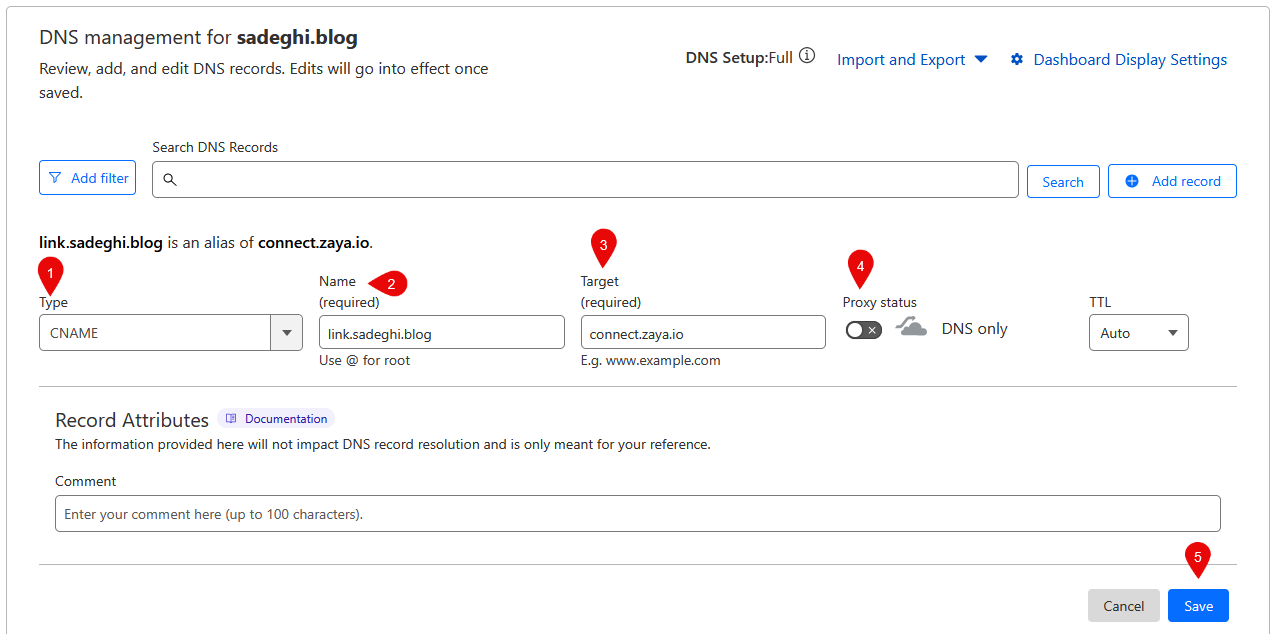Open Dashboard Display Settings

[x=1130, y=60]
